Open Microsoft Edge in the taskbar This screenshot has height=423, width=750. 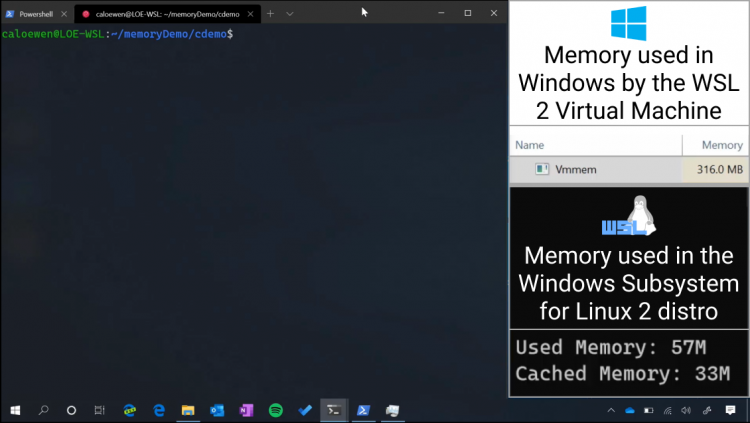[158, 410]
